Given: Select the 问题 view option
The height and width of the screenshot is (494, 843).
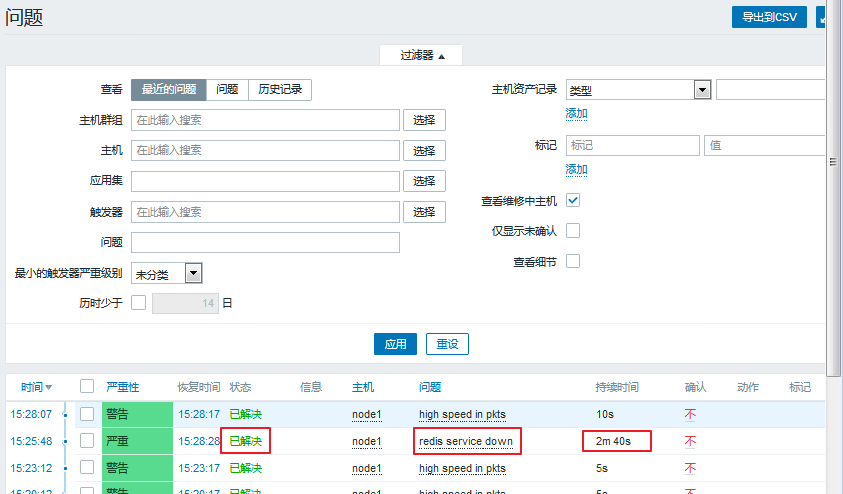Looking at the screenshot, I should 227,89.
